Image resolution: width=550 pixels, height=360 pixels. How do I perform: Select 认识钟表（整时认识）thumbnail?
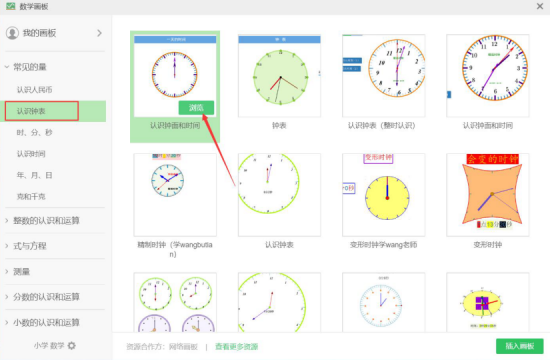click(383, 75)
